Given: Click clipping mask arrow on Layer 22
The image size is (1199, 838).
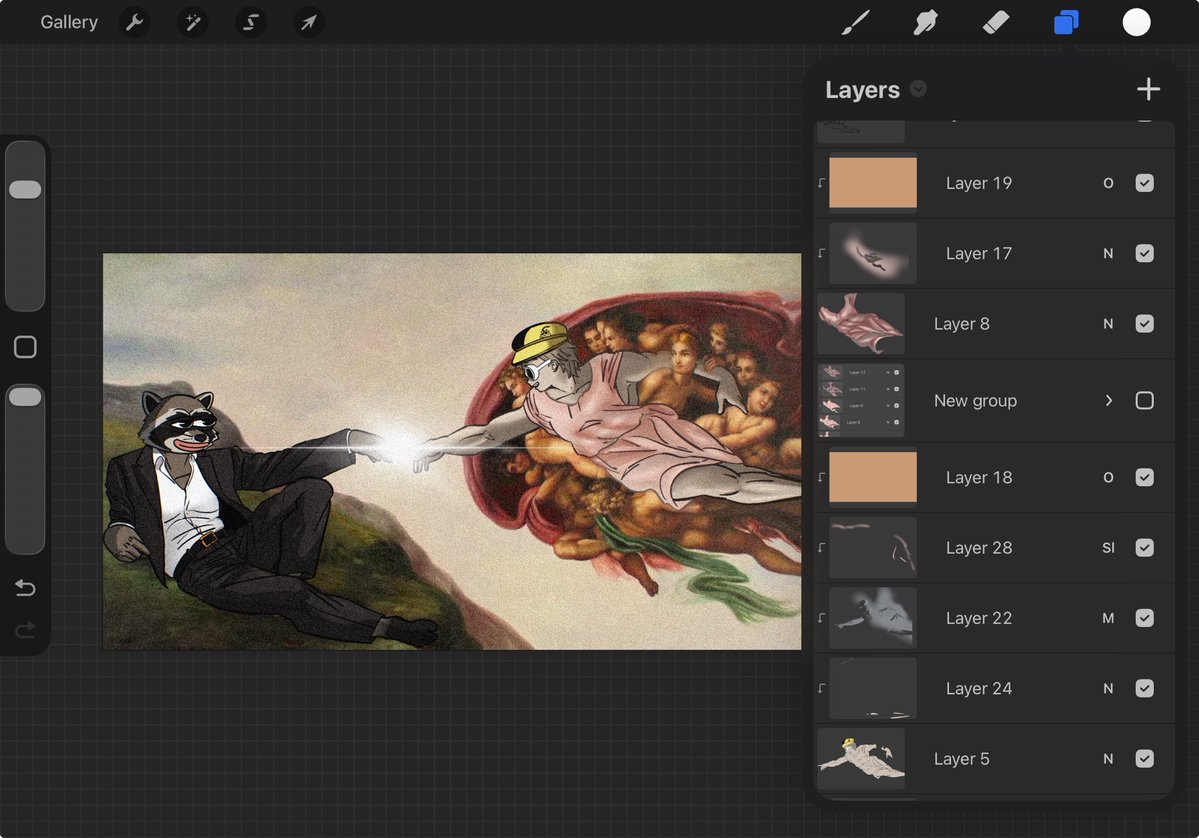Looking at the screenshot, I should [821, 618].
